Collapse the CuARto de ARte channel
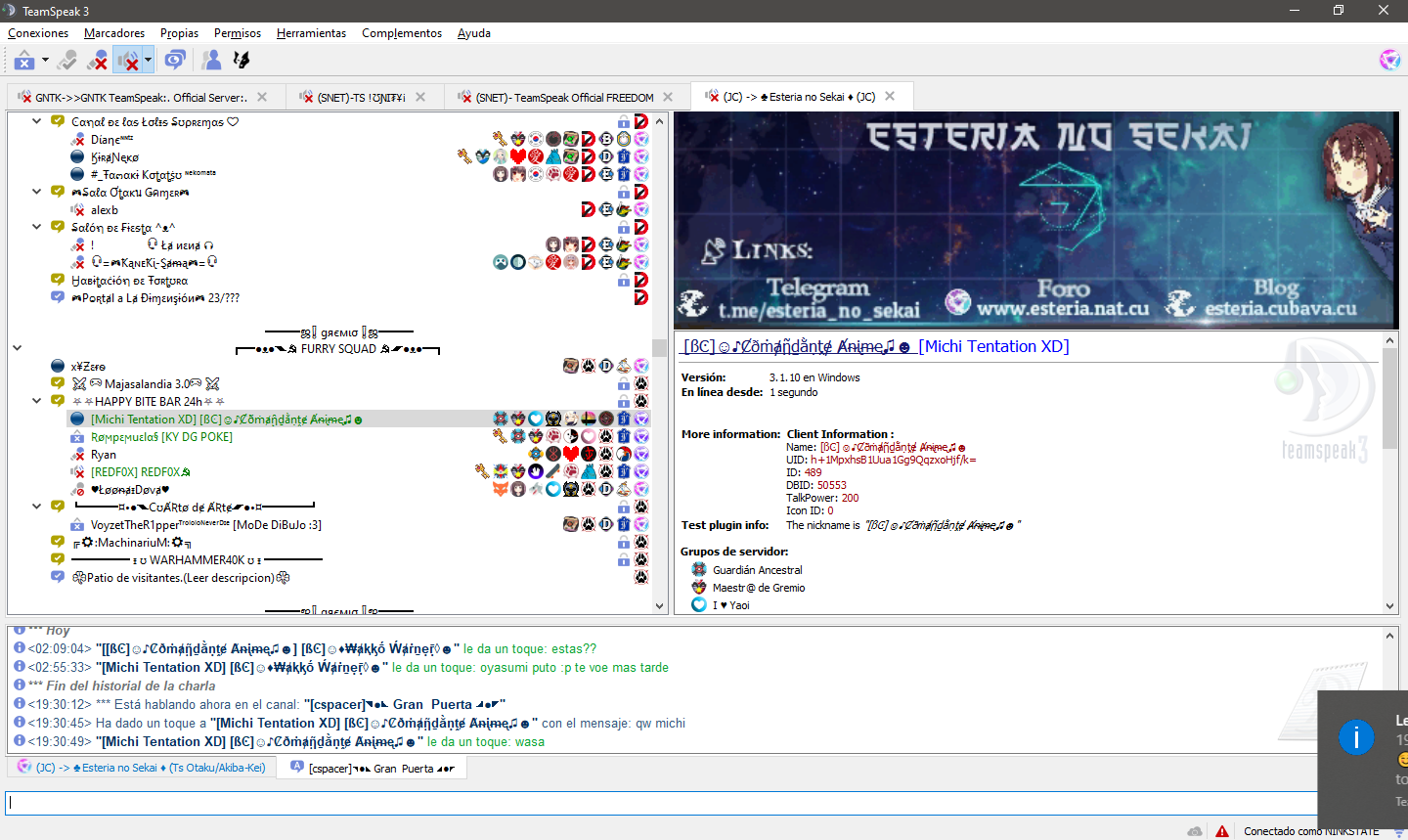 coord(37,507)
